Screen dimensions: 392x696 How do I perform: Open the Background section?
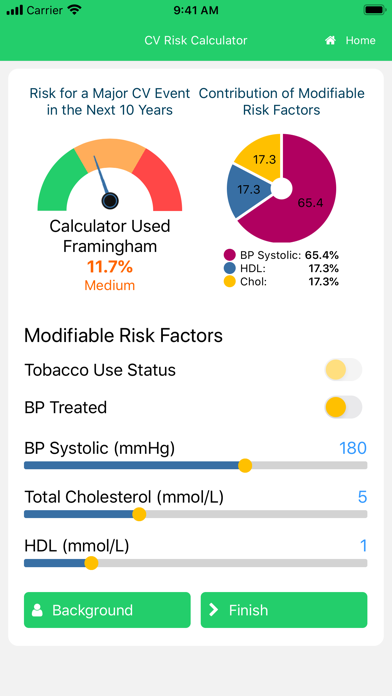107,610
